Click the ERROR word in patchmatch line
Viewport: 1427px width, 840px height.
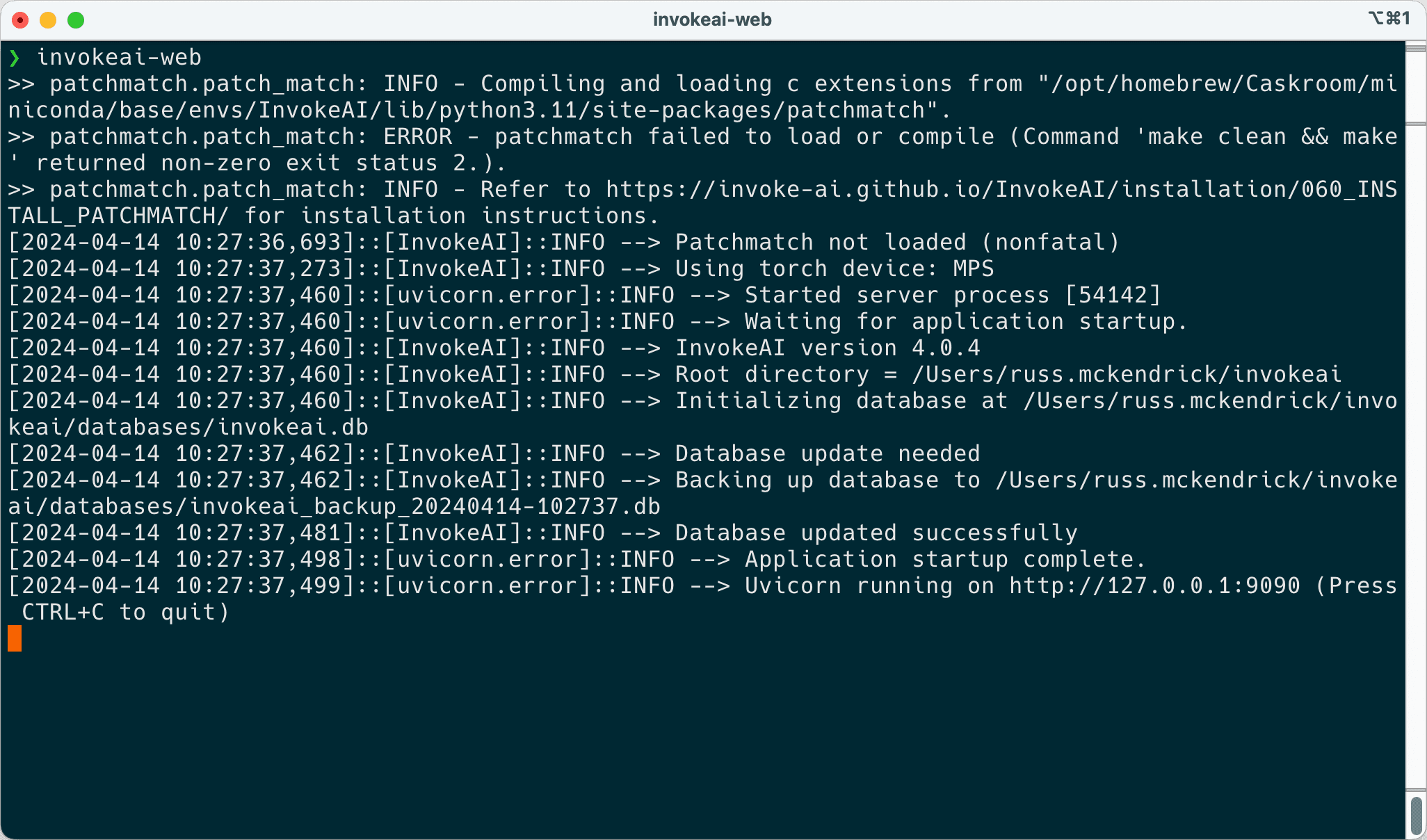coord(417,137)
